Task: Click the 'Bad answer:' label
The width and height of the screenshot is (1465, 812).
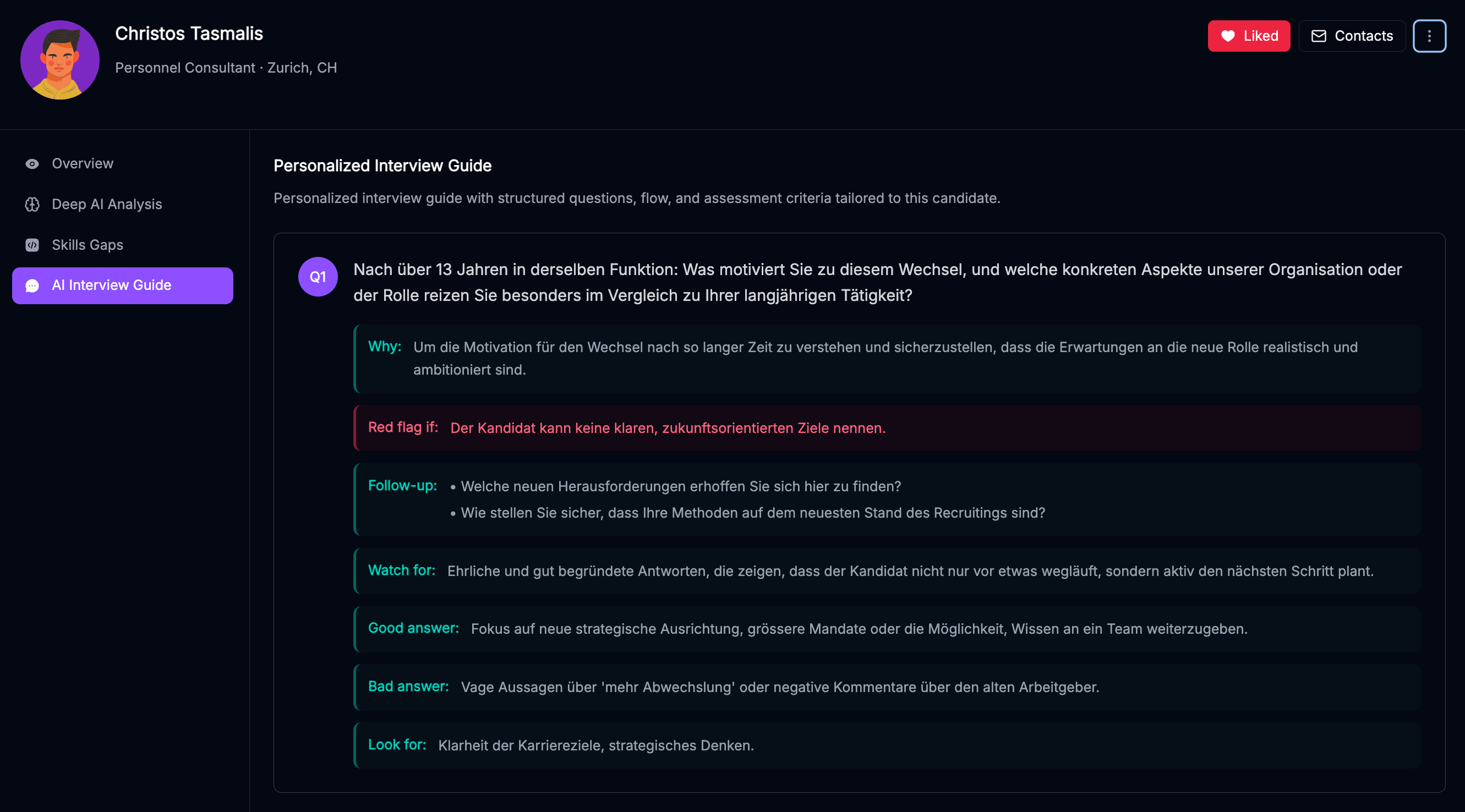Action: click(x=408, y=687)
